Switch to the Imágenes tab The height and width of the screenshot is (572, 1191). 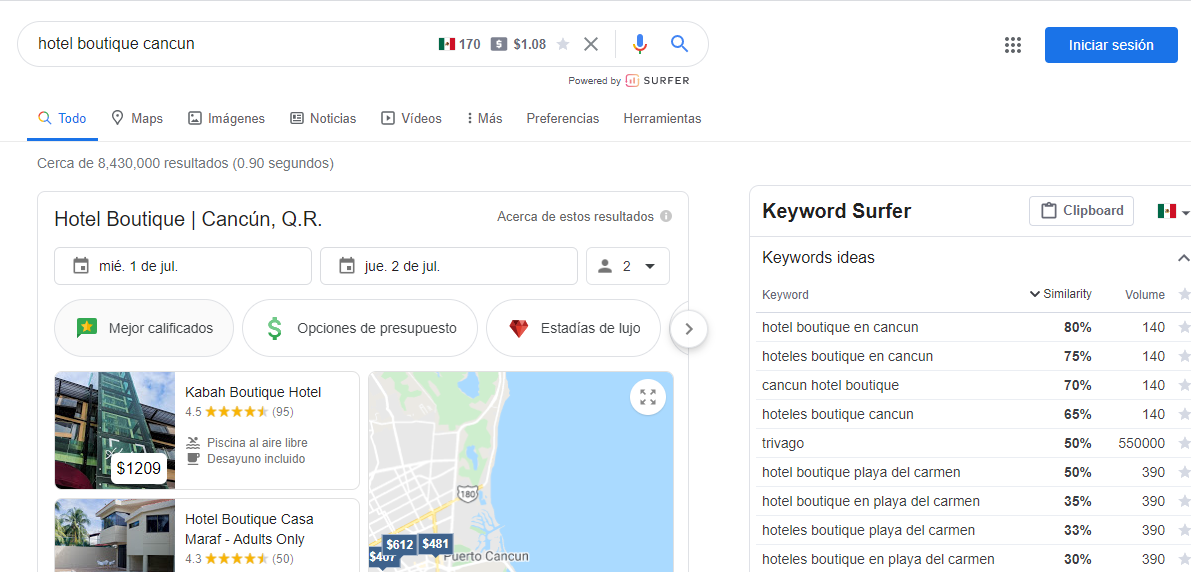pos(226,119)
